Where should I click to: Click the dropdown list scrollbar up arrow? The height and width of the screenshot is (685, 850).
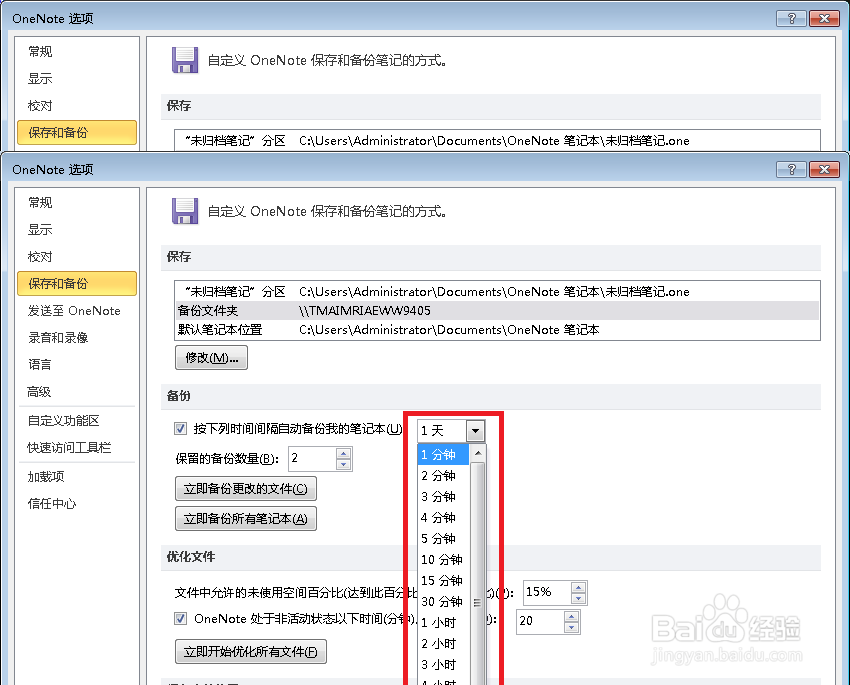coord(478,453)
